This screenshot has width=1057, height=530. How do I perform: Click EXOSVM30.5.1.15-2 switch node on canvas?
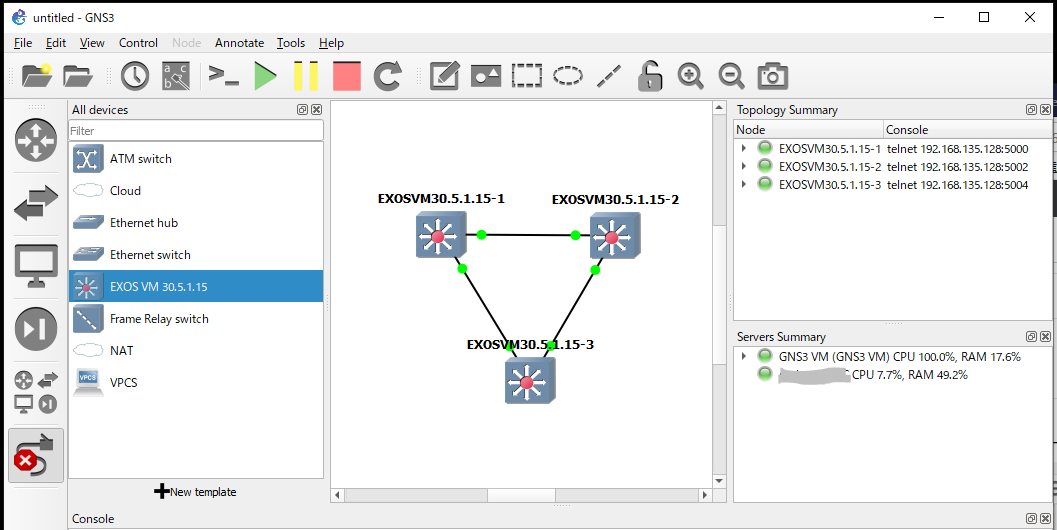(x=614, y=236)
